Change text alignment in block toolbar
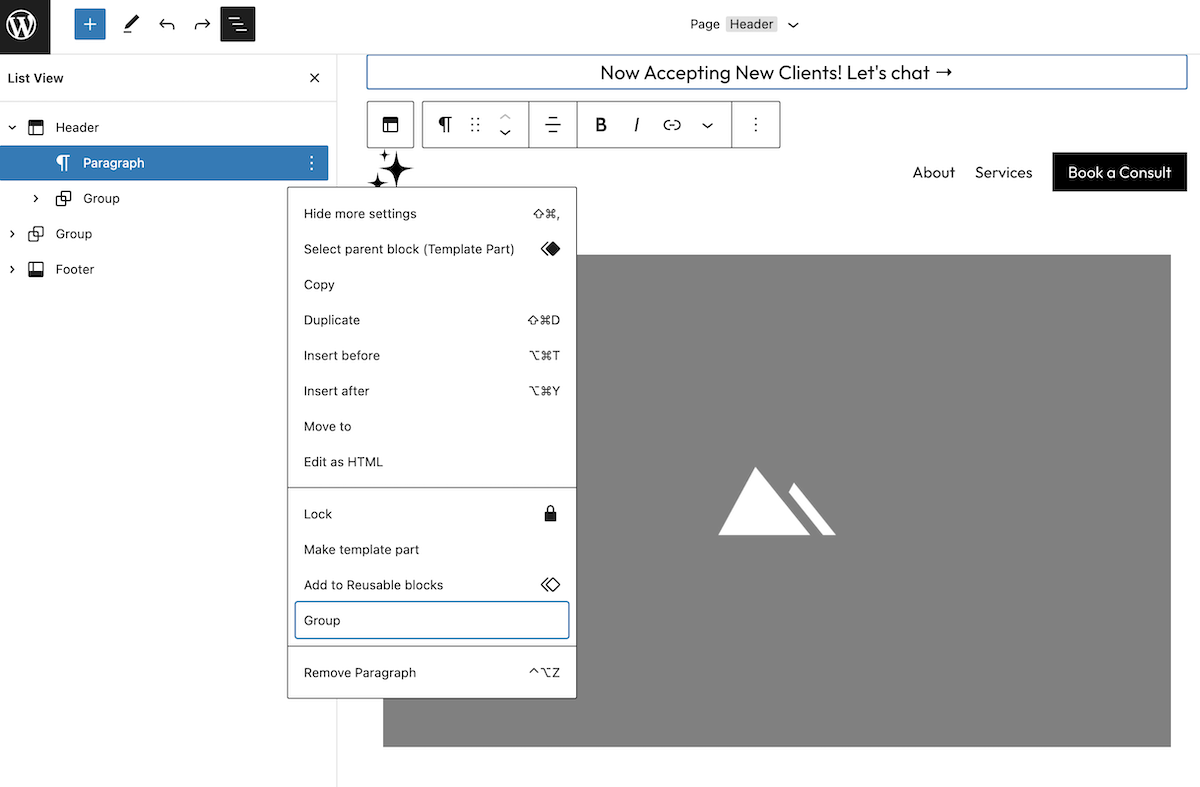The image size is (1200, 787). tap(553, 125)
